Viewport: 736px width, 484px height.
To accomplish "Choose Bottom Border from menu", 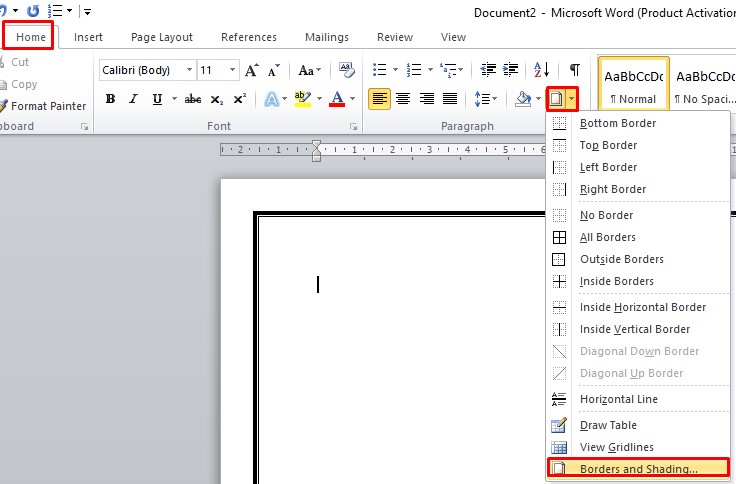I will (x=637, y=123).
